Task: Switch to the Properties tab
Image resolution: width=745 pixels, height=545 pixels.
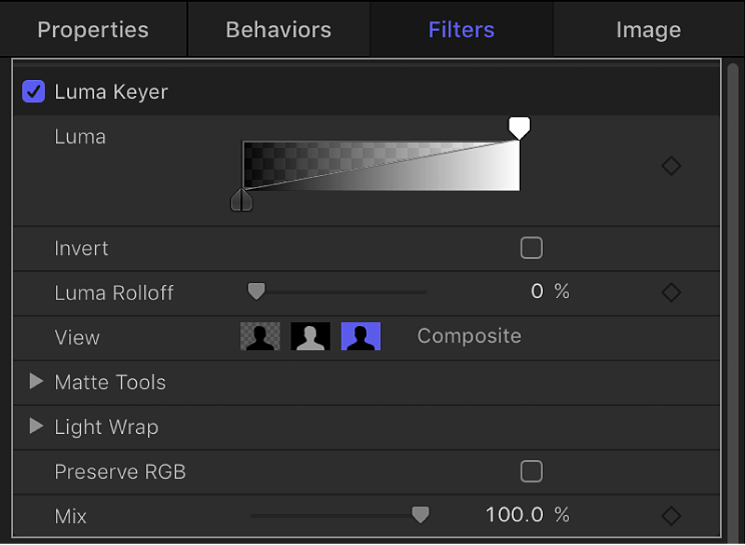Action: pos(93,30)
